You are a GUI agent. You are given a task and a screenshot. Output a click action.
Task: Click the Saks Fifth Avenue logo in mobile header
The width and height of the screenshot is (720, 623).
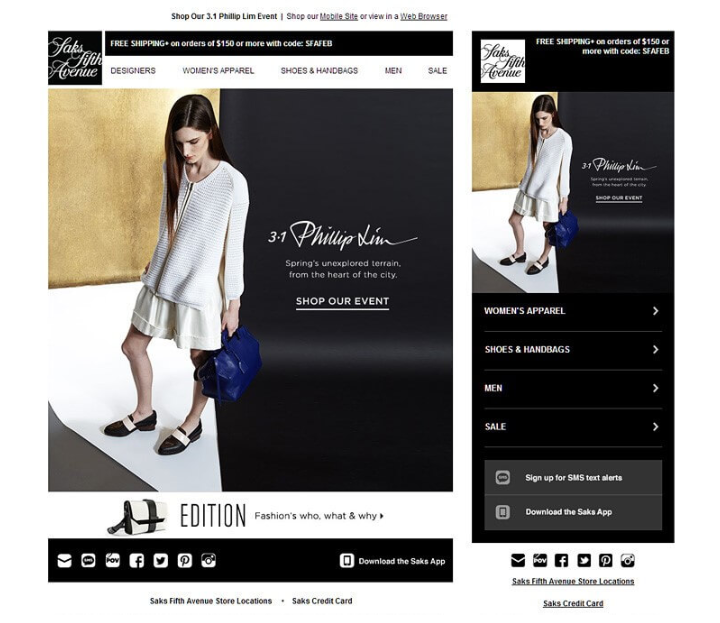(503, 61)
